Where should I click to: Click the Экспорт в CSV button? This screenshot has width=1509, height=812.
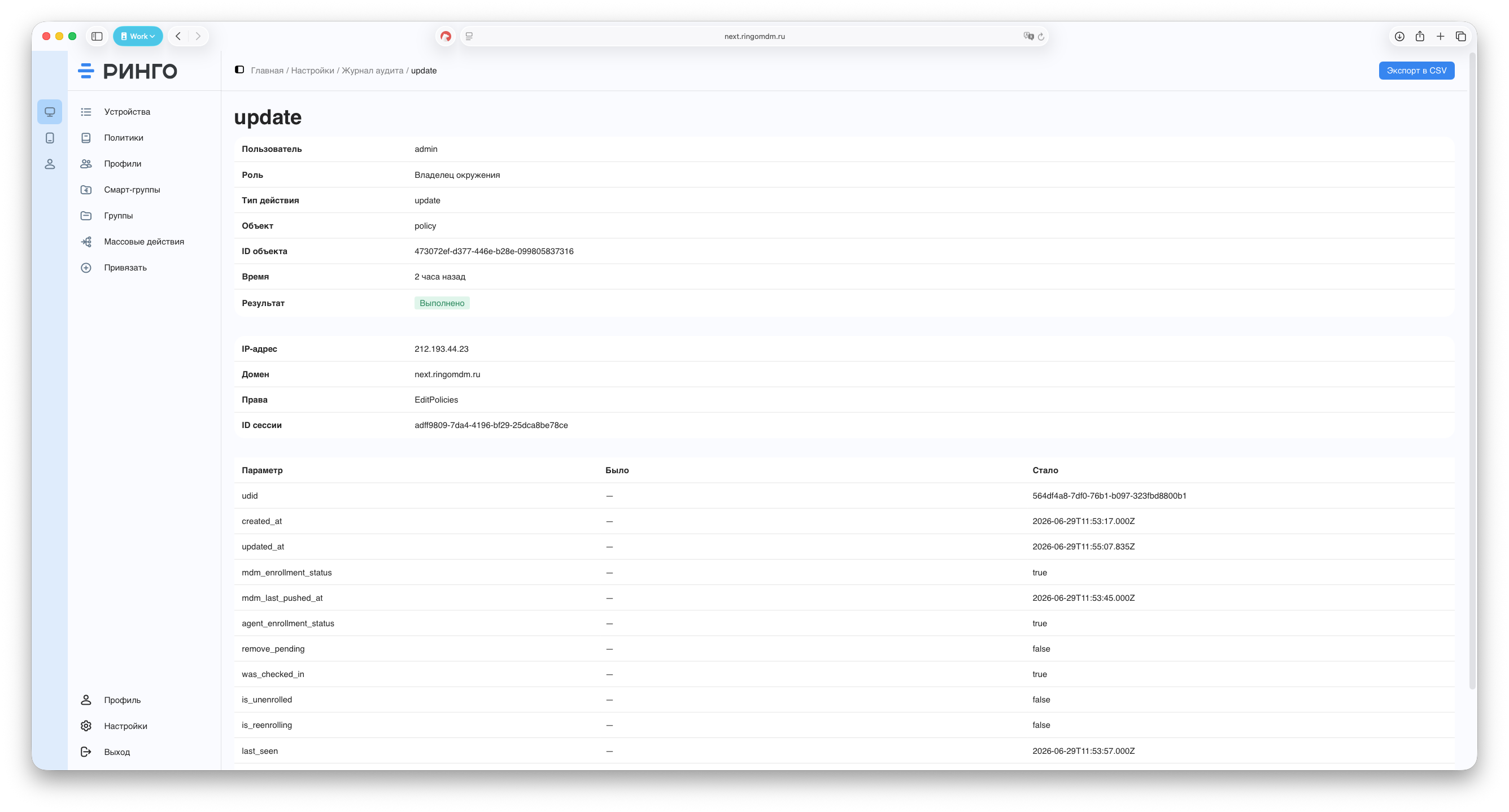pyautogui.click(x=1416, y=71)
